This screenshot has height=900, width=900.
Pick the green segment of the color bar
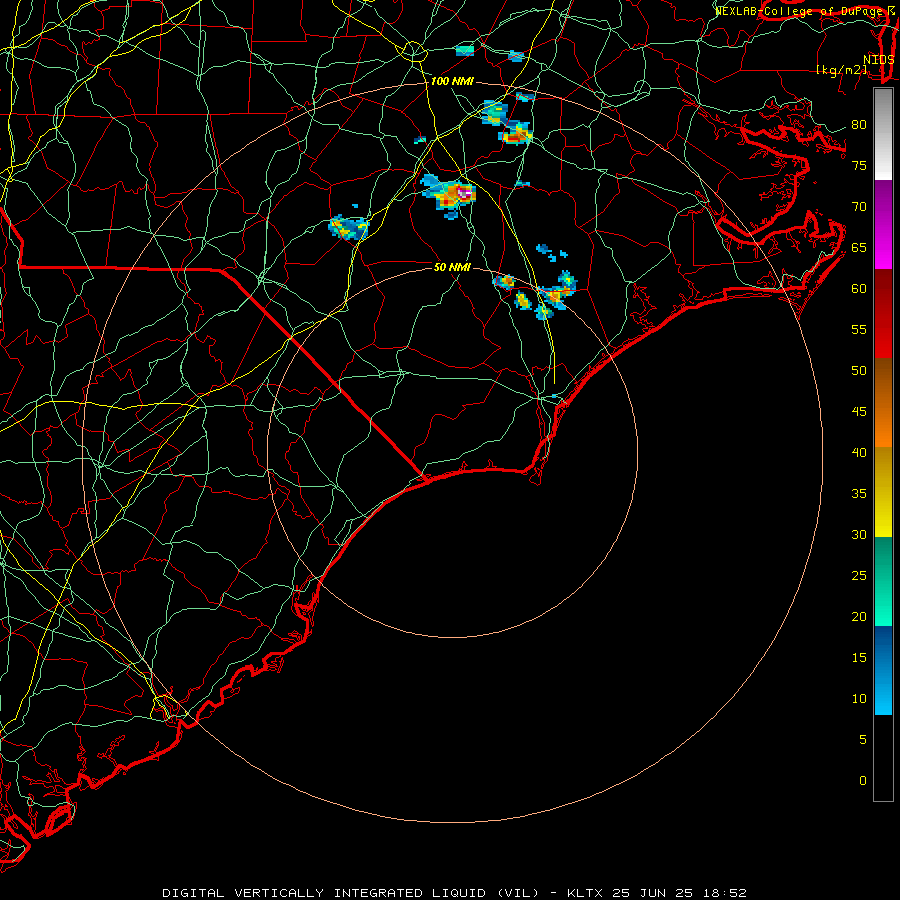[883, 581]
